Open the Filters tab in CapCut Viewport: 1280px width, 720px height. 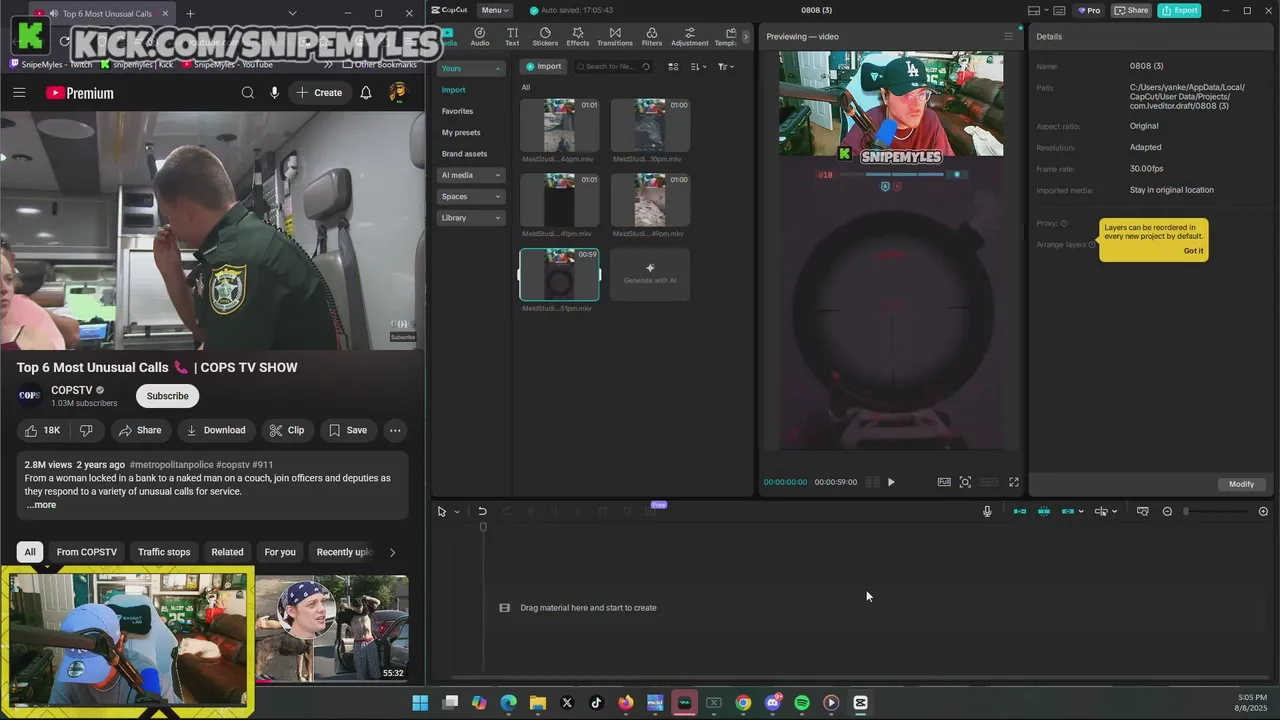(652, 37)
